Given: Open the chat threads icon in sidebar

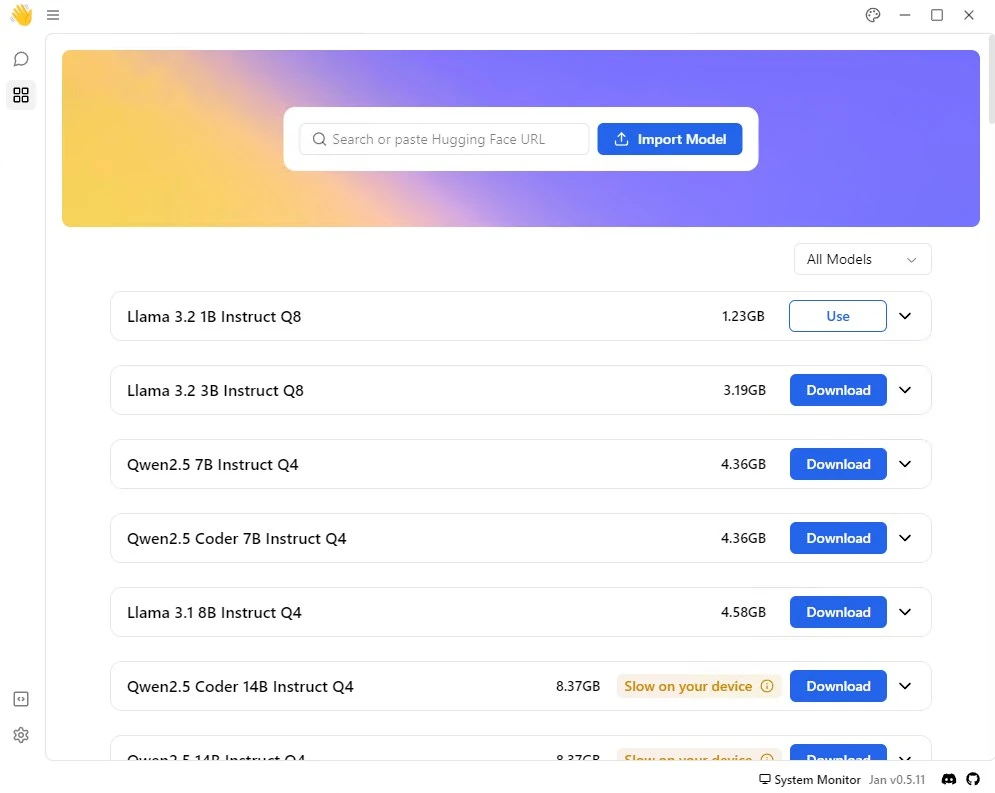Looking at the screenshot, I should pyautogui.click(x=21, y=59).
